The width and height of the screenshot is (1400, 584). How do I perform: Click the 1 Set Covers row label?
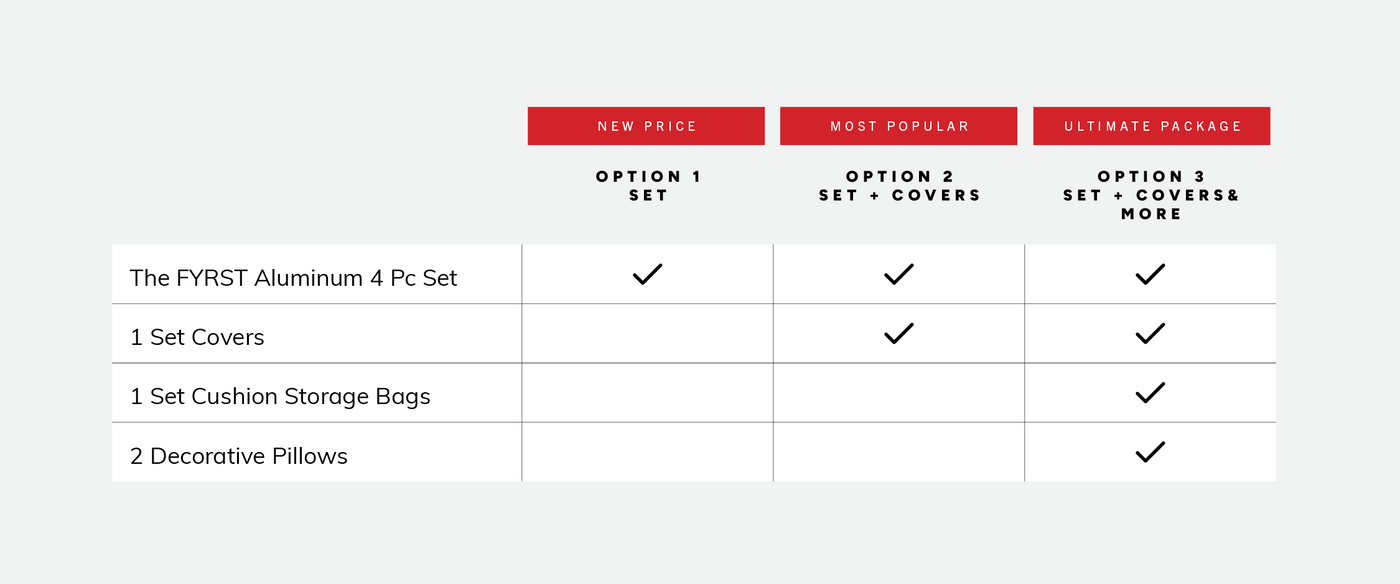197,337
